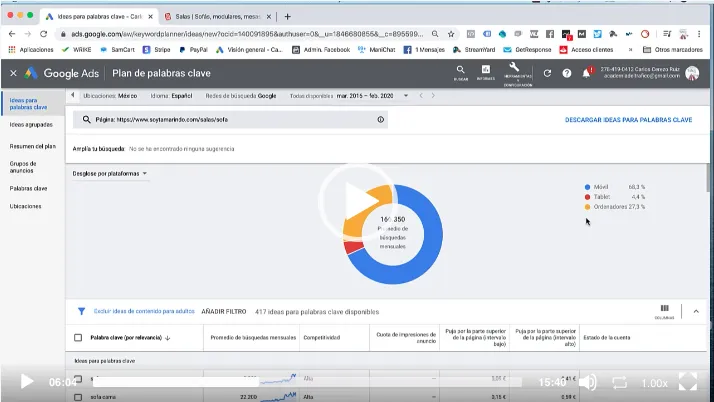Open the help question mark icon
This screenshot has width=714, height=402.
coord(566,73)
